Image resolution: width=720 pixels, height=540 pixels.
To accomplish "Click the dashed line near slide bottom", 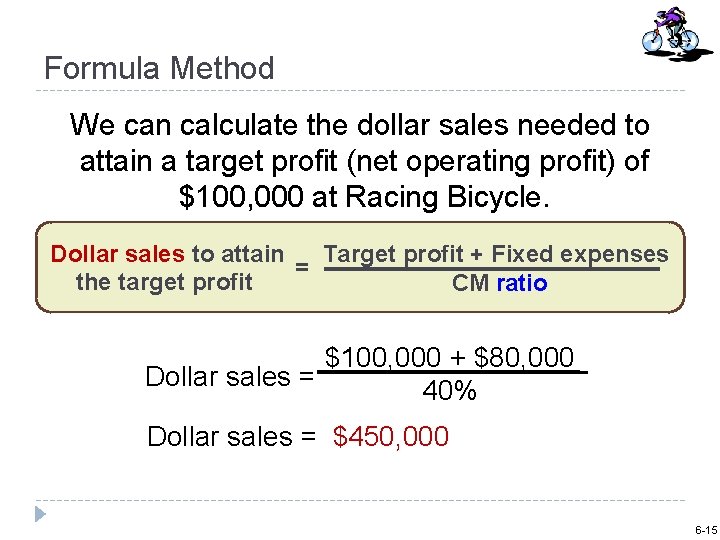I will pyautogui.click(x=360, y=500).
